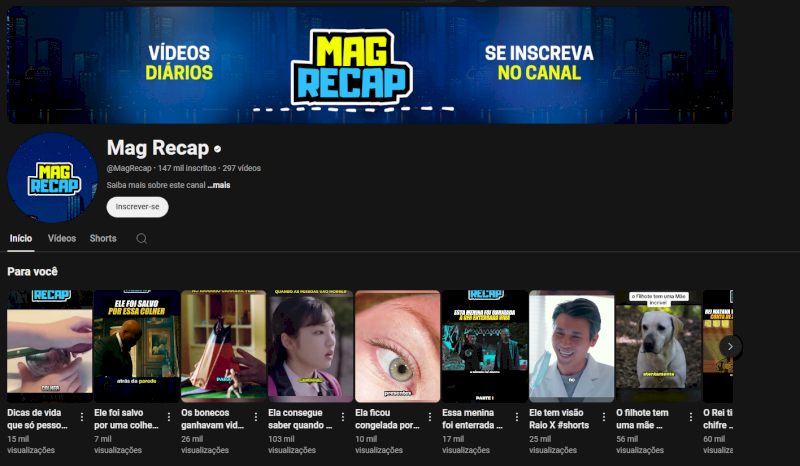Click the Mag Recap channel banner

pyautogui.click(x=370, y=65)
